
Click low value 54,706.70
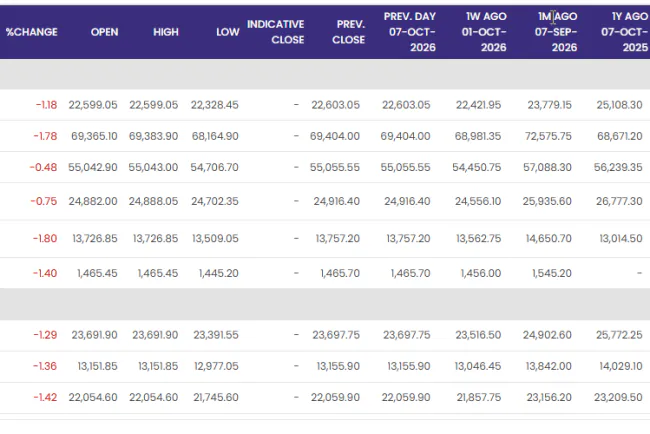click(x=214, y=167)
